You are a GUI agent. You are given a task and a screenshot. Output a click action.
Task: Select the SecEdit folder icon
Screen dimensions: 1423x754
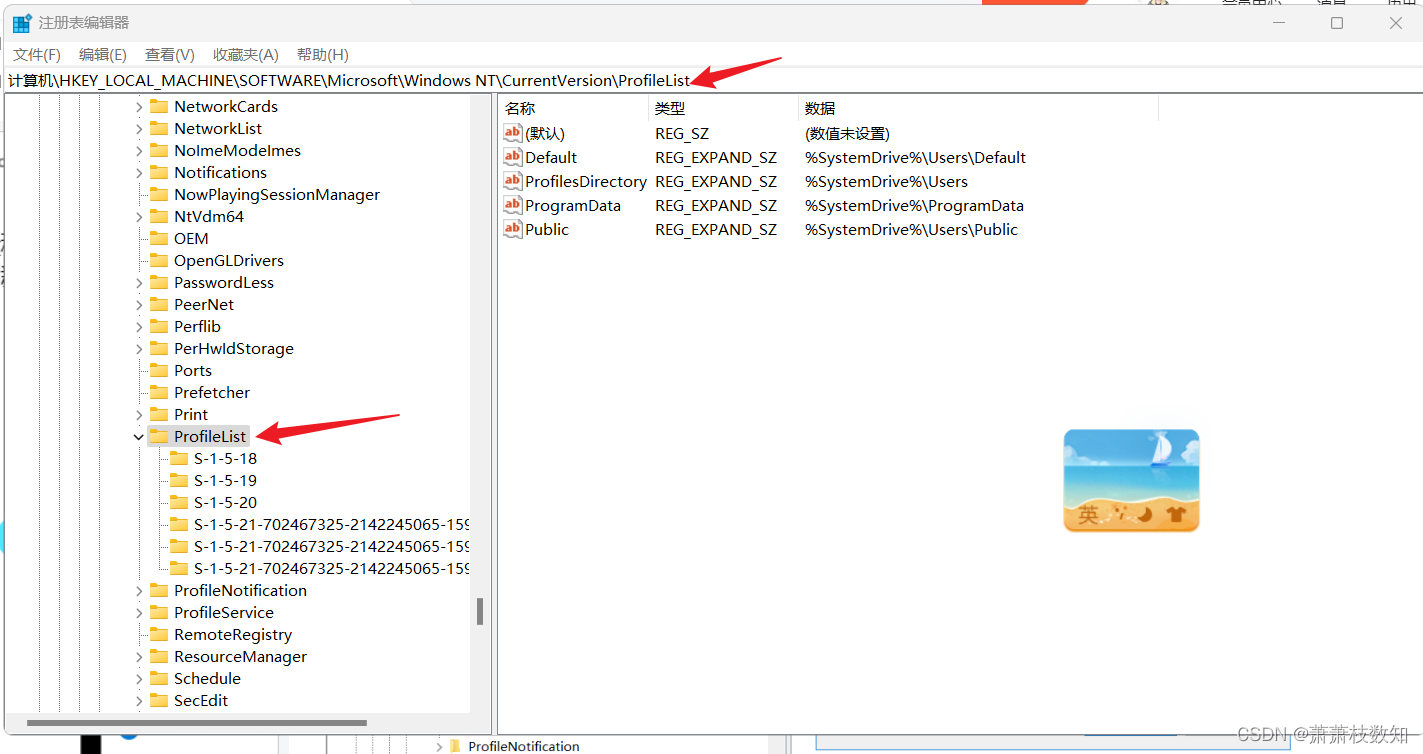click(x=159, y=700)
